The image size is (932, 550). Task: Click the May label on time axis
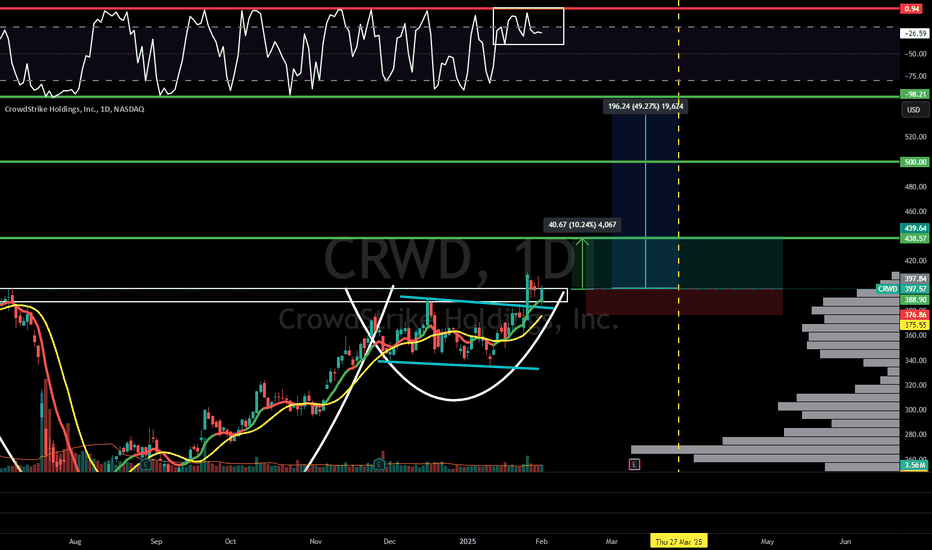(x=767, y=542)
